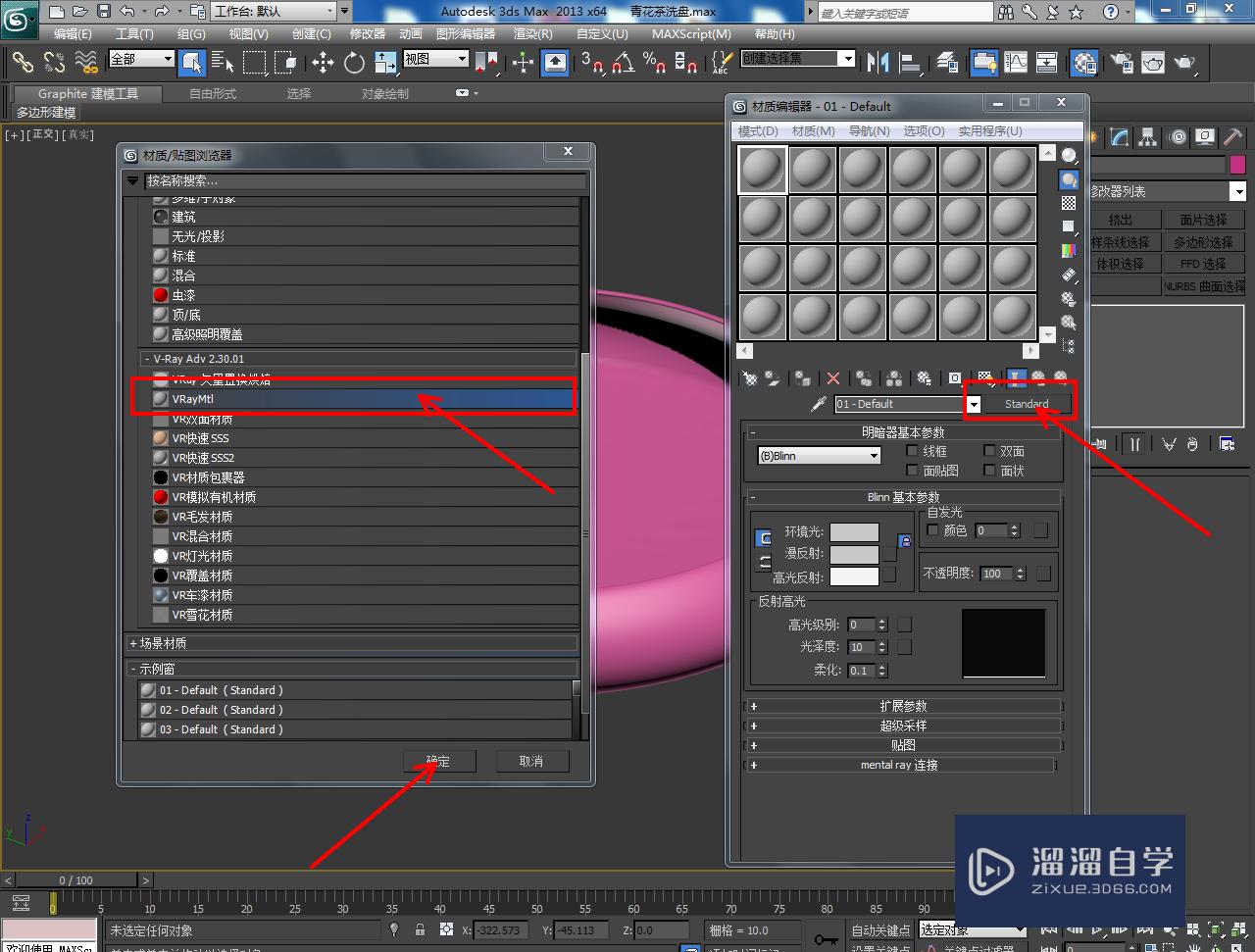Select the first material sample slot

(x=763, y=171)
